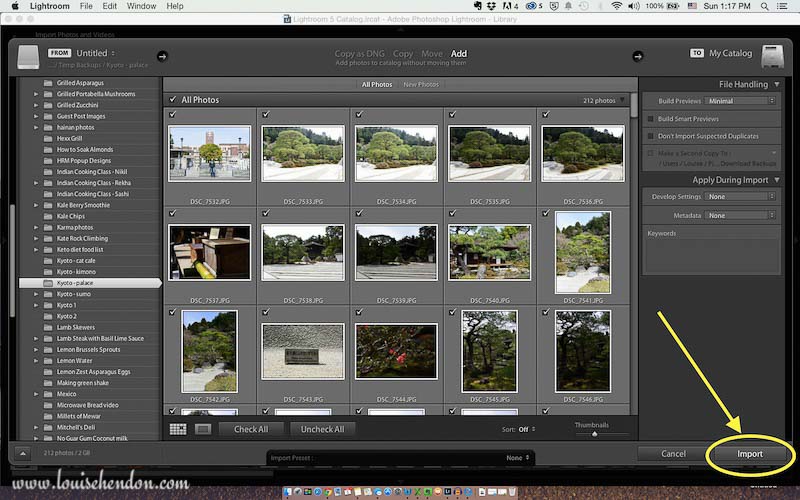Switch to loupe view icon
This screenshot has width=800, height=500.
click(x=203, y=429)
